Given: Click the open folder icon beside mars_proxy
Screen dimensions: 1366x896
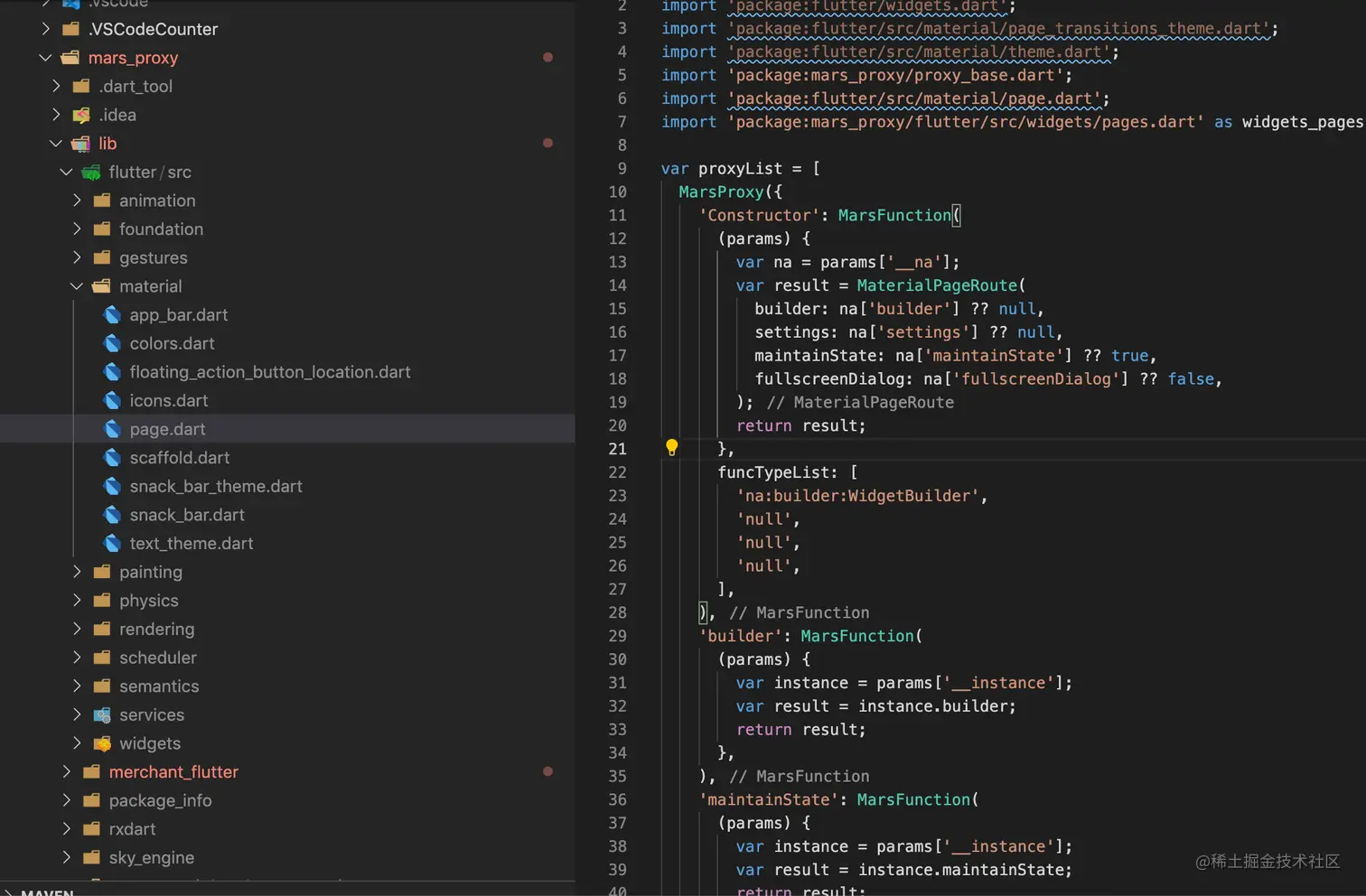Looking at the screenshot, I should [x=70, y=58].
